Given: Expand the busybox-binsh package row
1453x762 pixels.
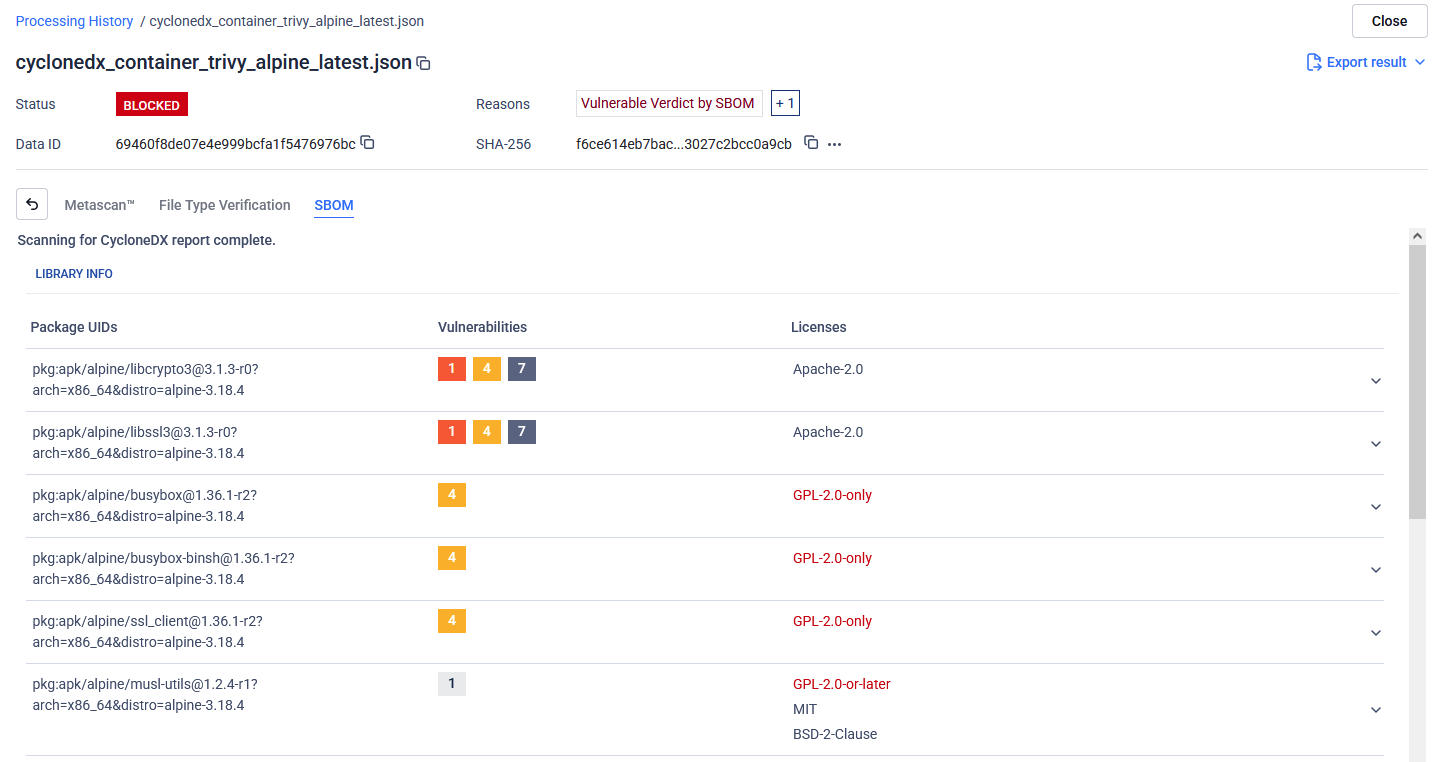Looking at the screenshot, I should click(x=1375, y=570).
